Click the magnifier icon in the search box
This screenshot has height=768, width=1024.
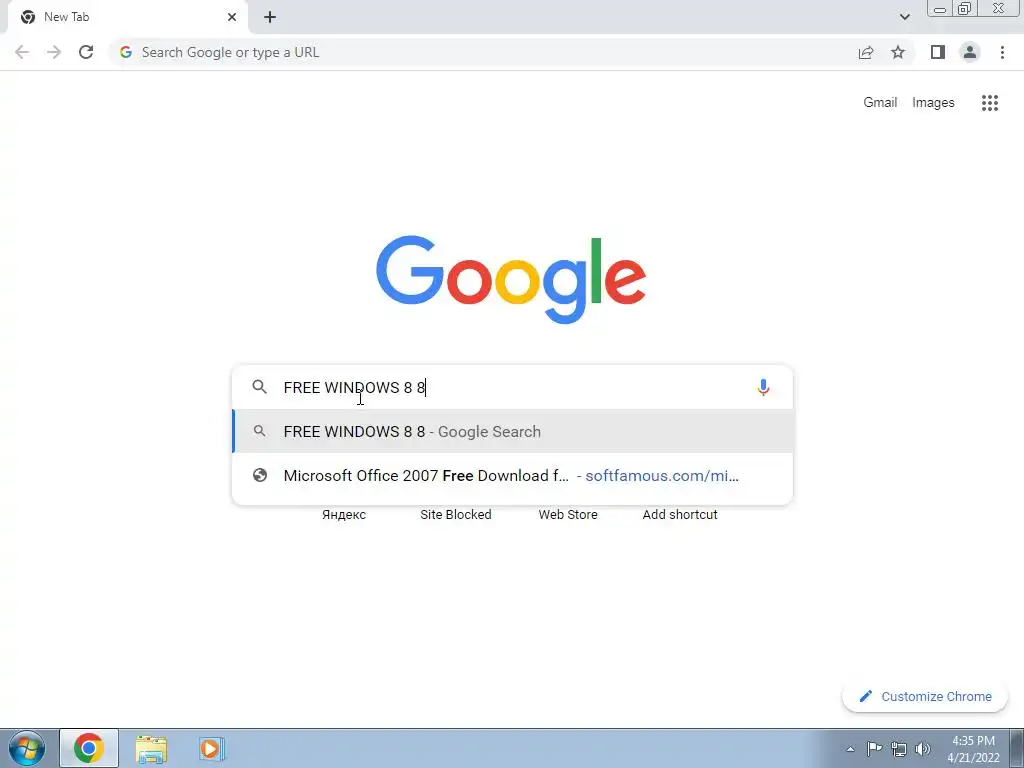(x=259, y=387)
